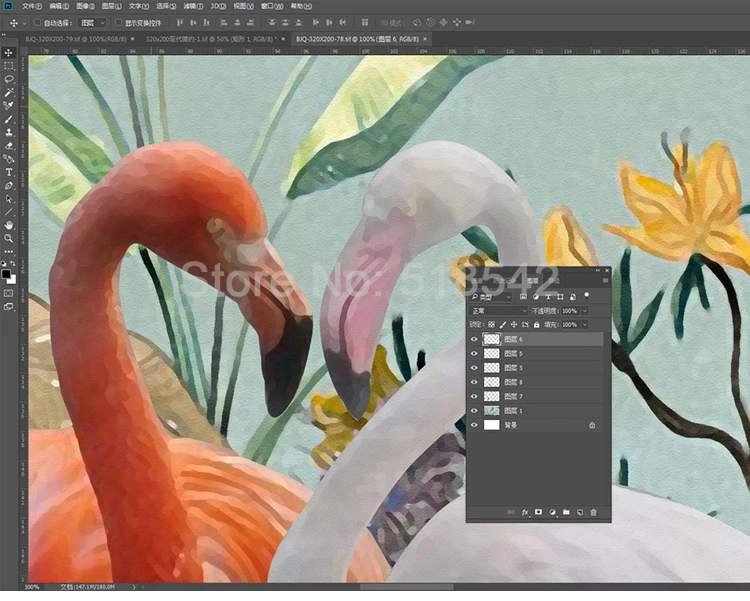750x601 pixels.
Task: Check the show transform controls checkbox
Action: [x=119, y=22]
